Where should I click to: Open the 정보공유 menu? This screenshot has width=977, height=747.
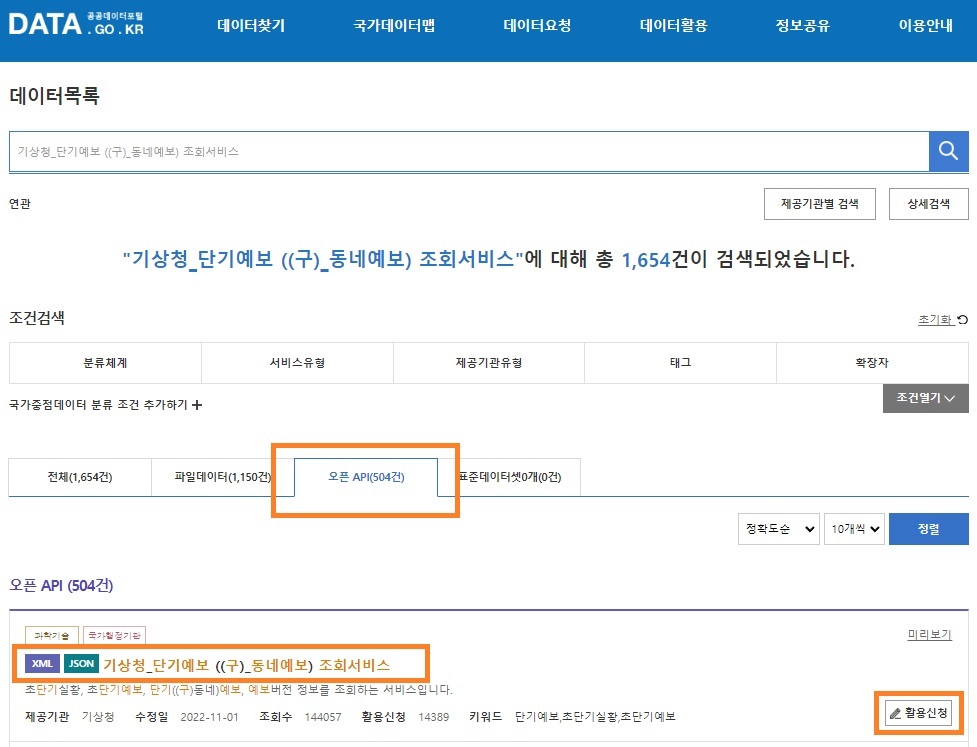[x=803, y=26]
